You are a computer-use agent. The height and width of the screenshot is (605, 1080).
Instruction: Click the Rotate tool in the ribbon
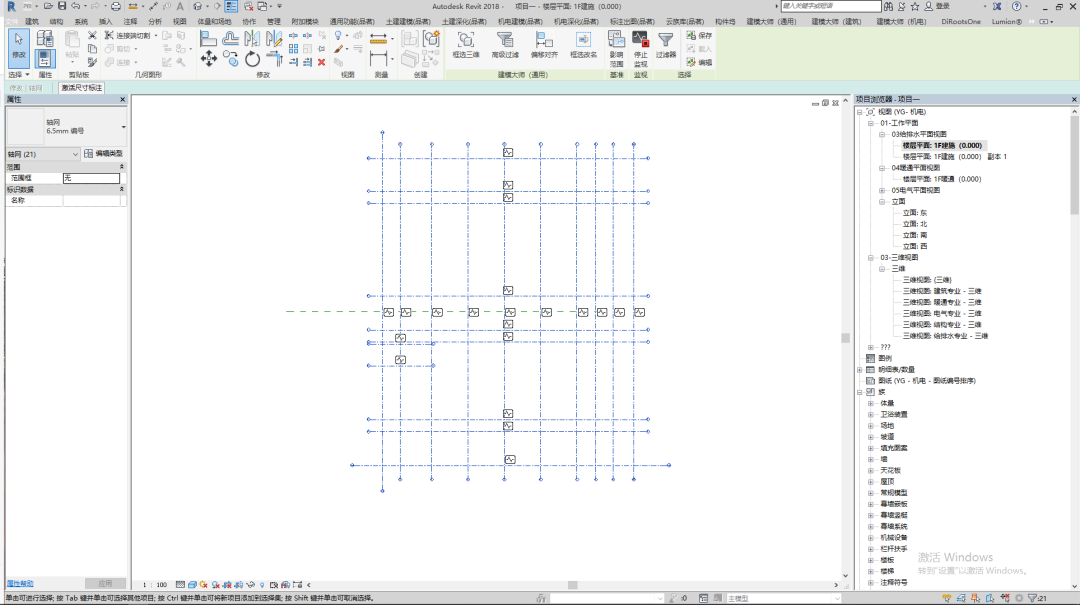252,59
